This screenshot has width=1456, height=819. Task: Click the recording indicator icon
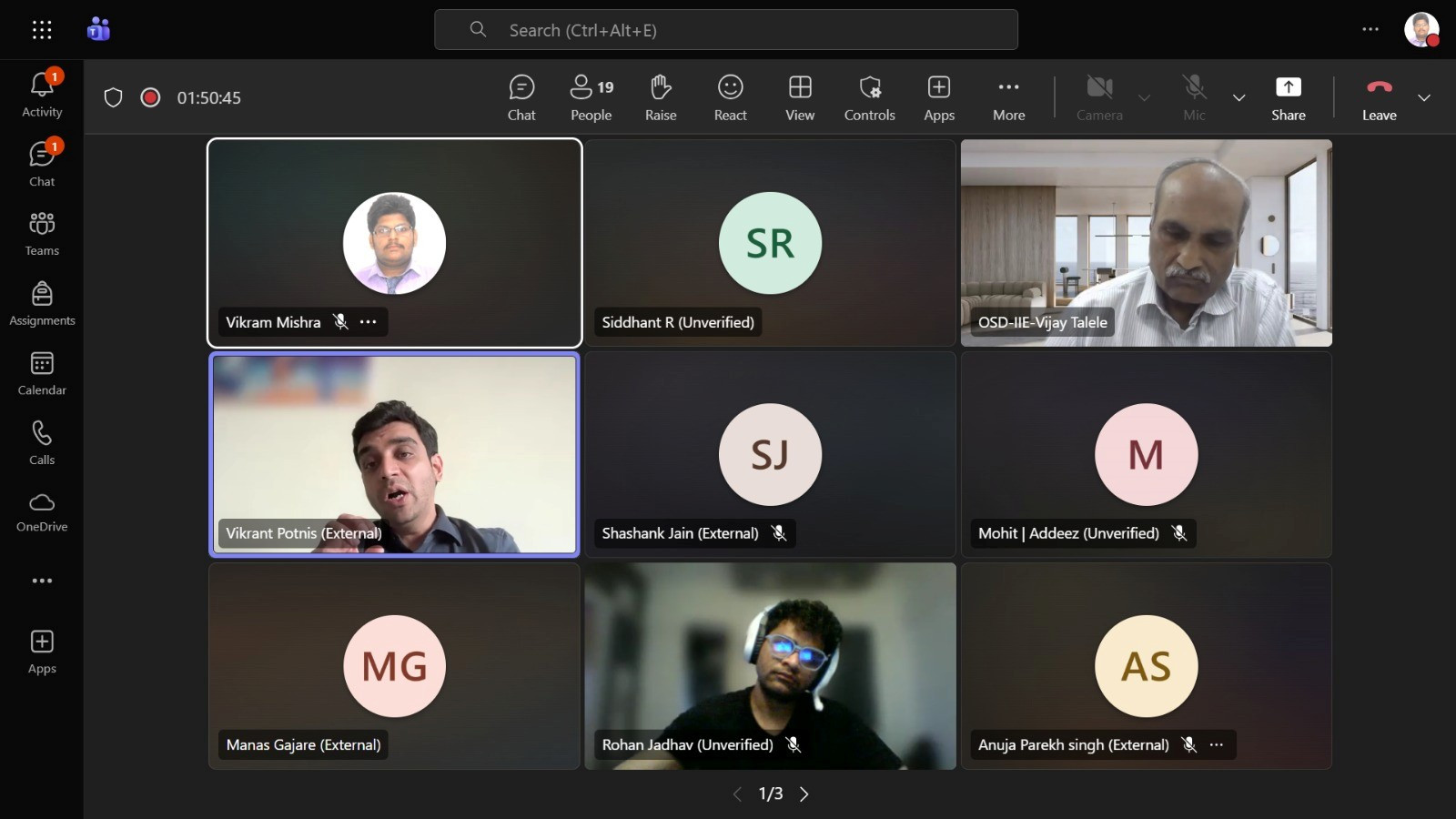point(151,97)
